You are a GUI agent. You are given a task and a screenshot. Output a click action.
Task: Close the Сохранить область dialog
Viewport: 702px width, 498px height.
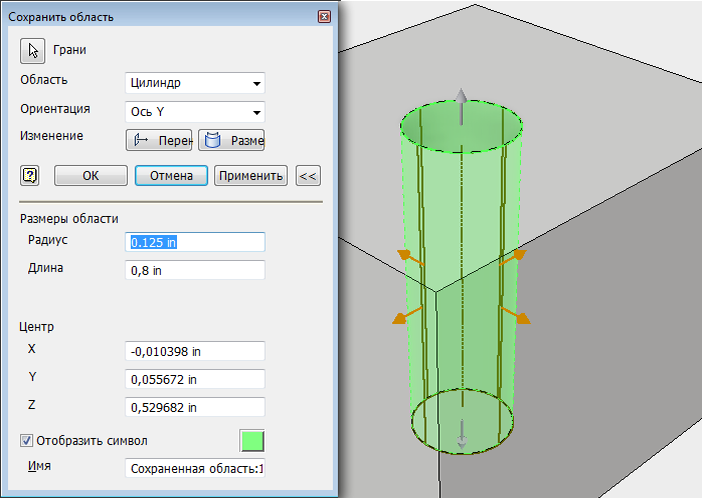(x=324, y=17)
